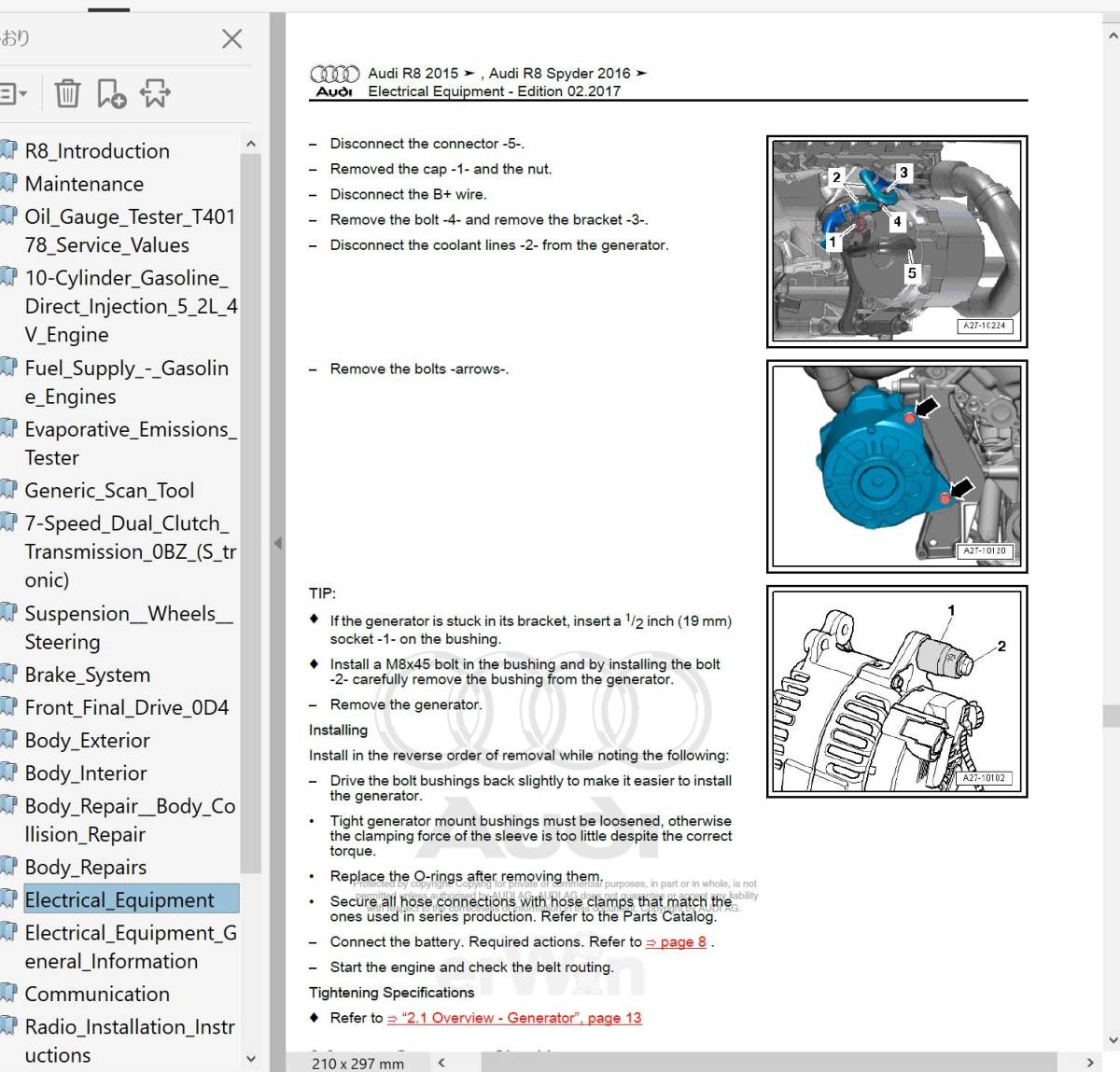
Task: Collapse the navigation pane with the side arrow
Action: 277,542
